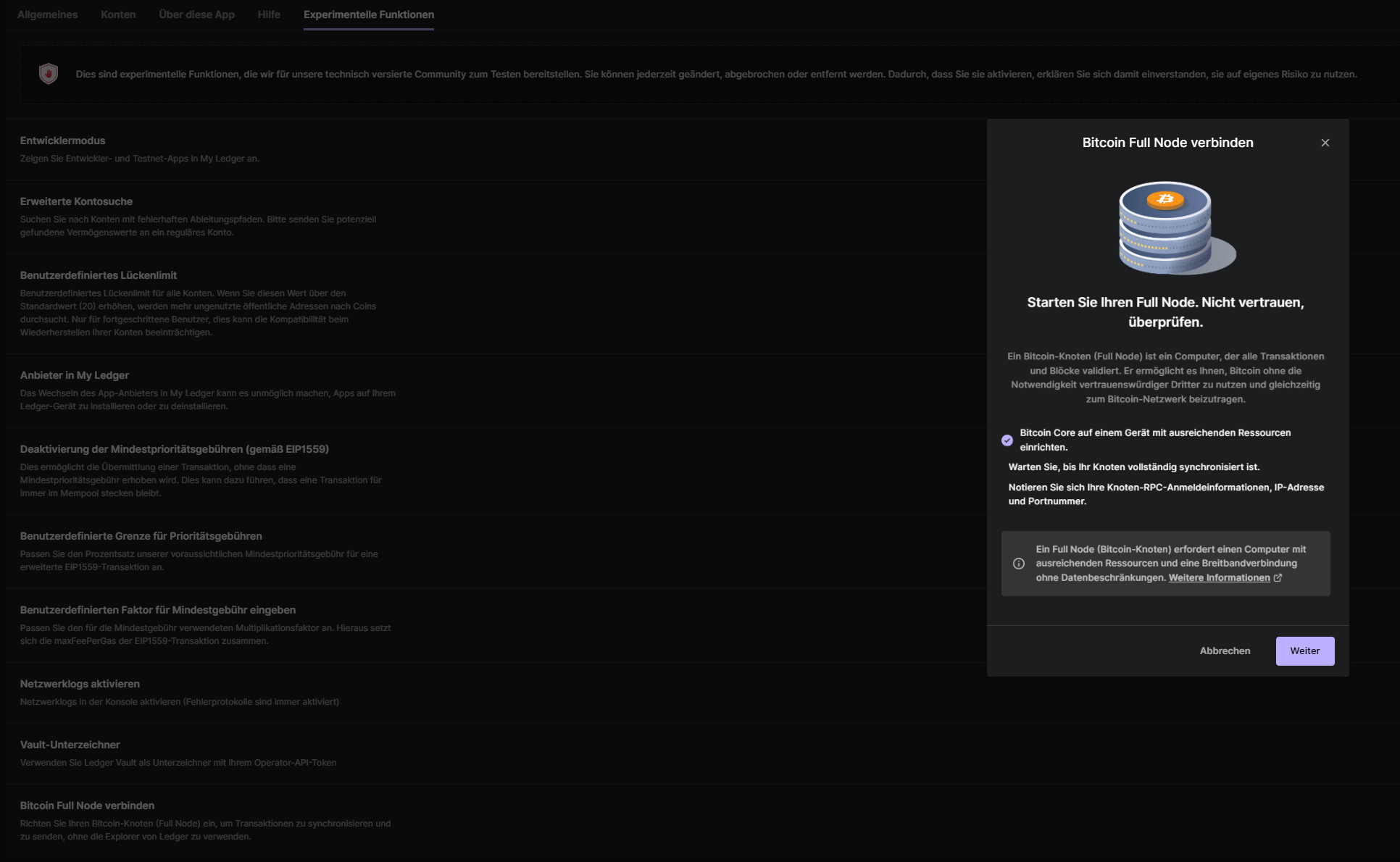Click the Vault-Unterzeichner setting title
Viewport: 1400px width, 862px height.
pos(70,745)
